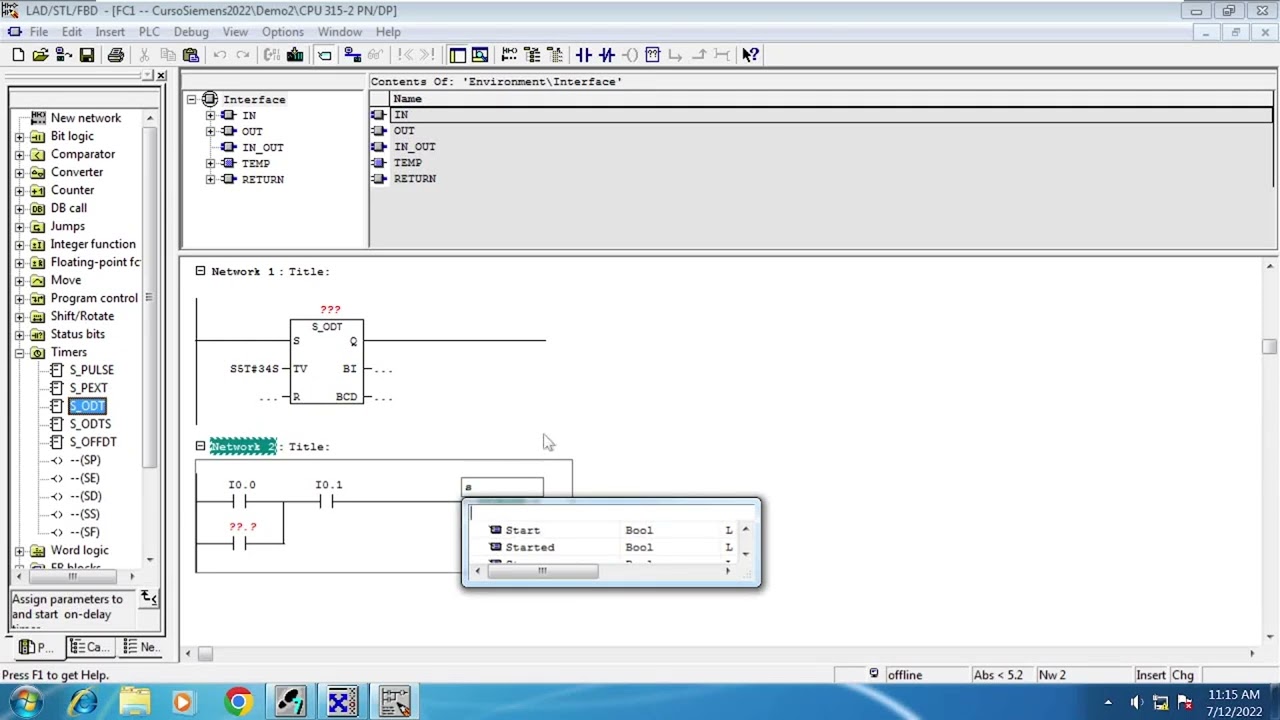Expand the Bit logic folder

coord(19,136)
